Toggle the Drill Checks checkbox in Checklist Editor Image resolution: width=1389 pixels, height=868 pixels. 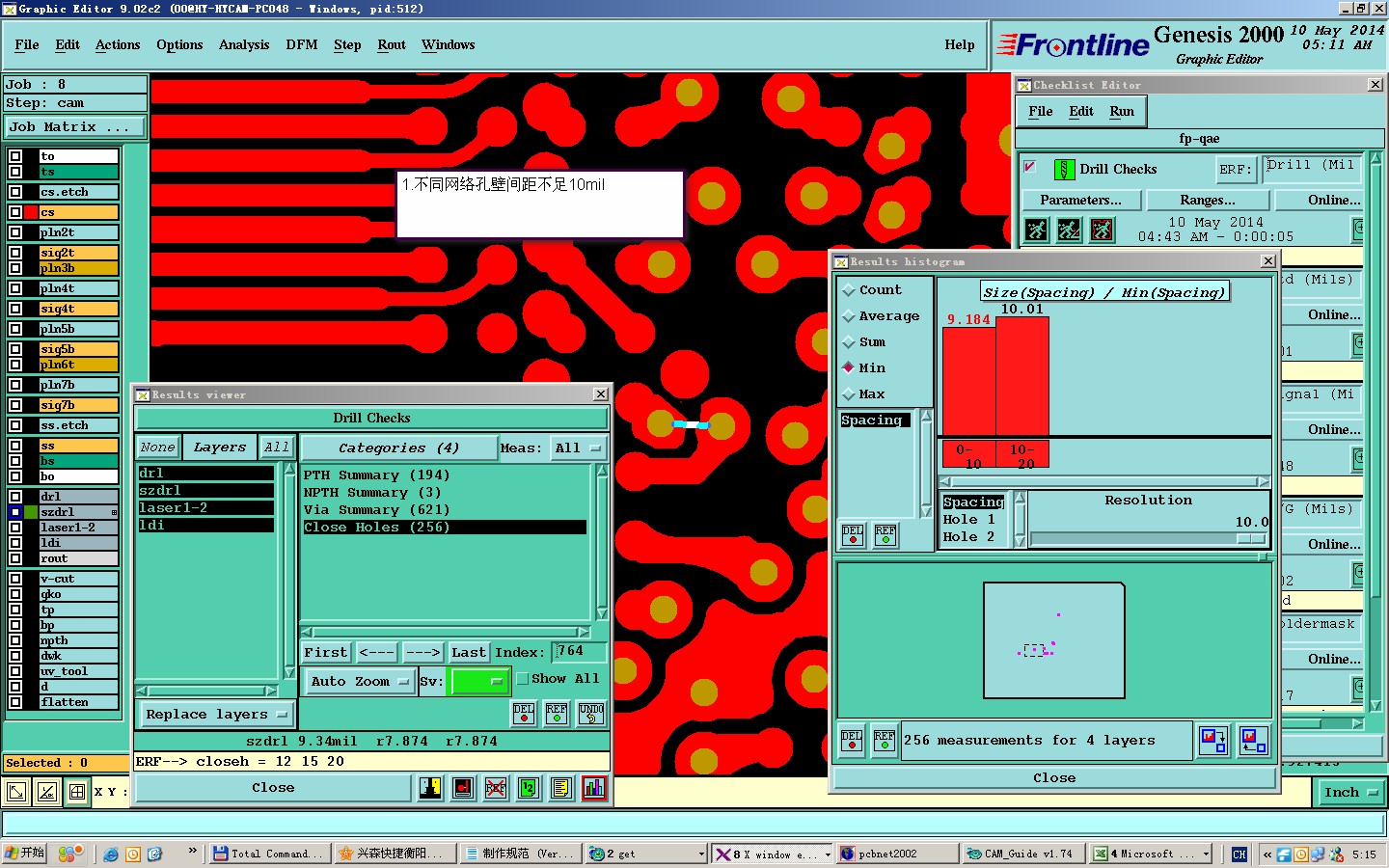coord(1029,167)
